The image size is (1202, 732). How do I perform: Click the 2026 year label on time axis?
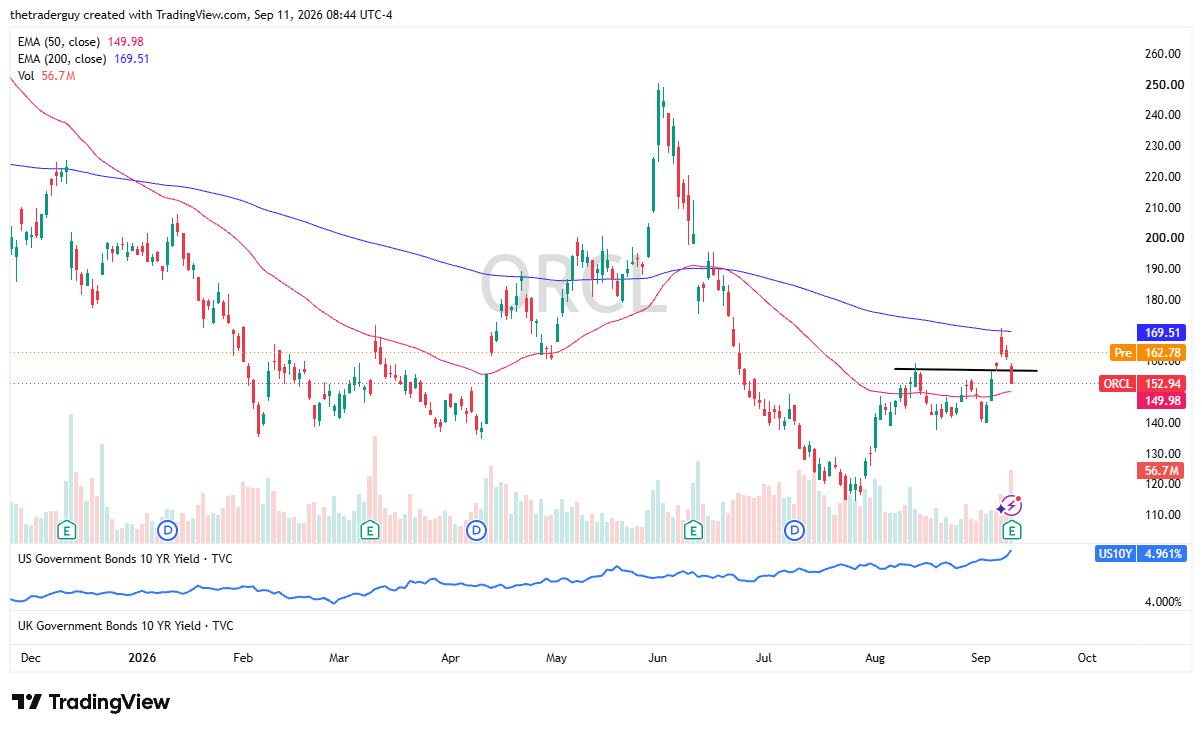[x=142, y=658]
